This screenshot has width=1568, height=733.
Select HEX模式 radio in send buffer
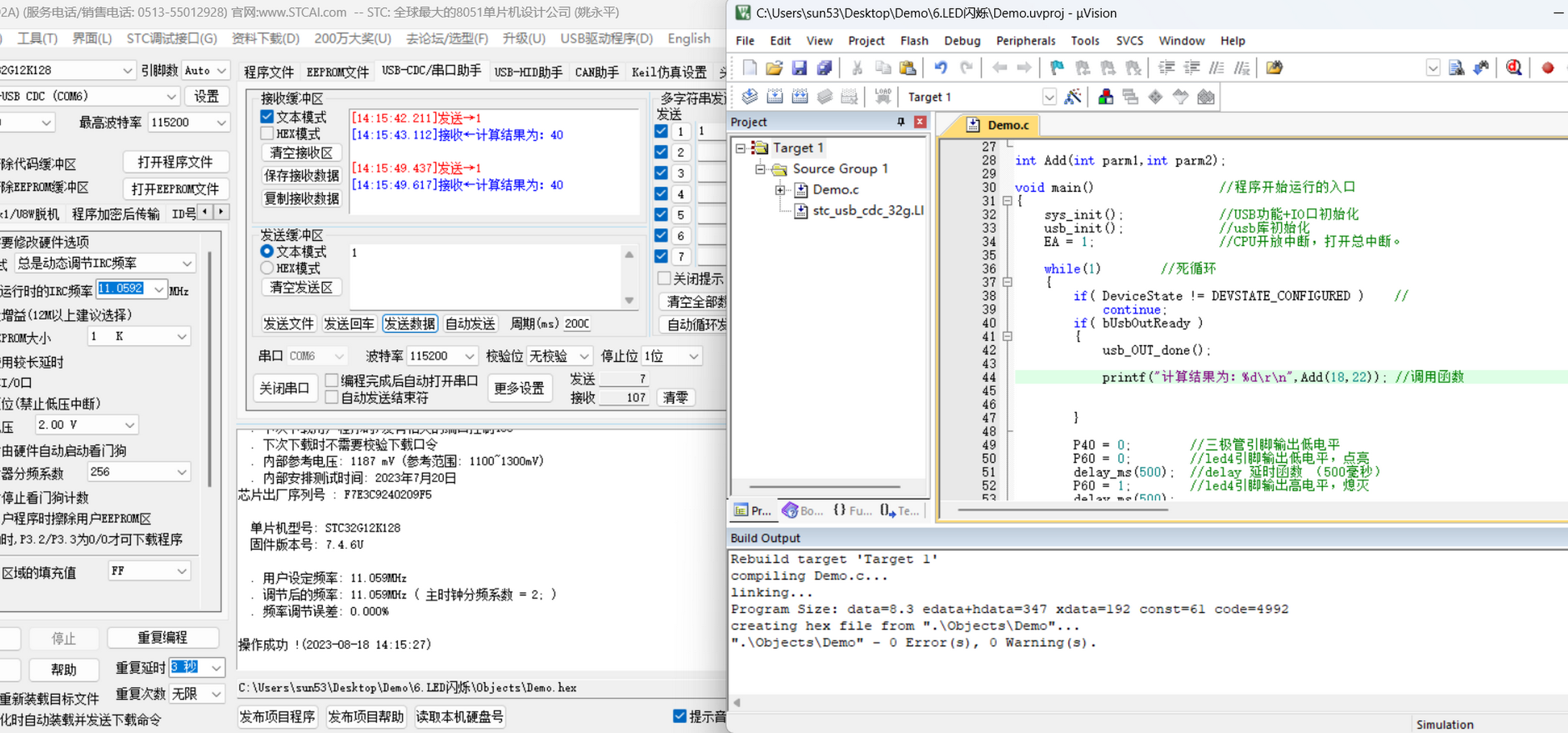(267, 268)
